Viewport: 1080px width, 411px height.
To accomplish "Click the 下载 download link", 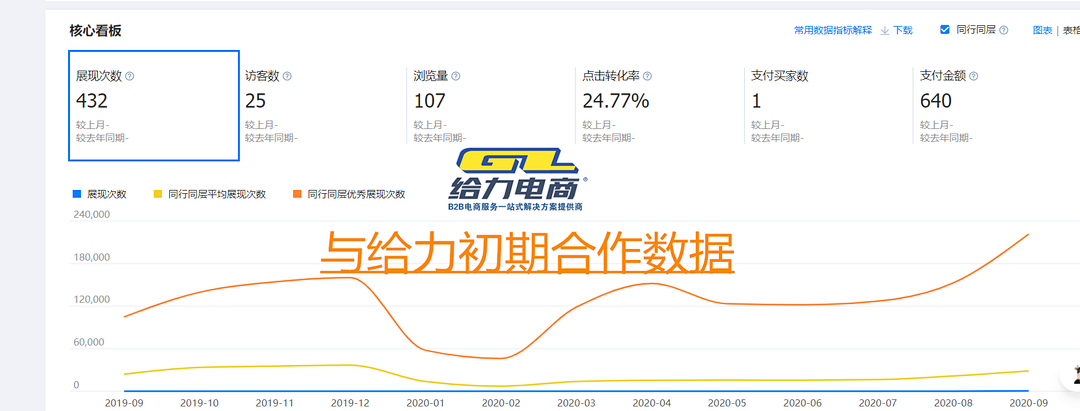I will [x=902, y=31].
